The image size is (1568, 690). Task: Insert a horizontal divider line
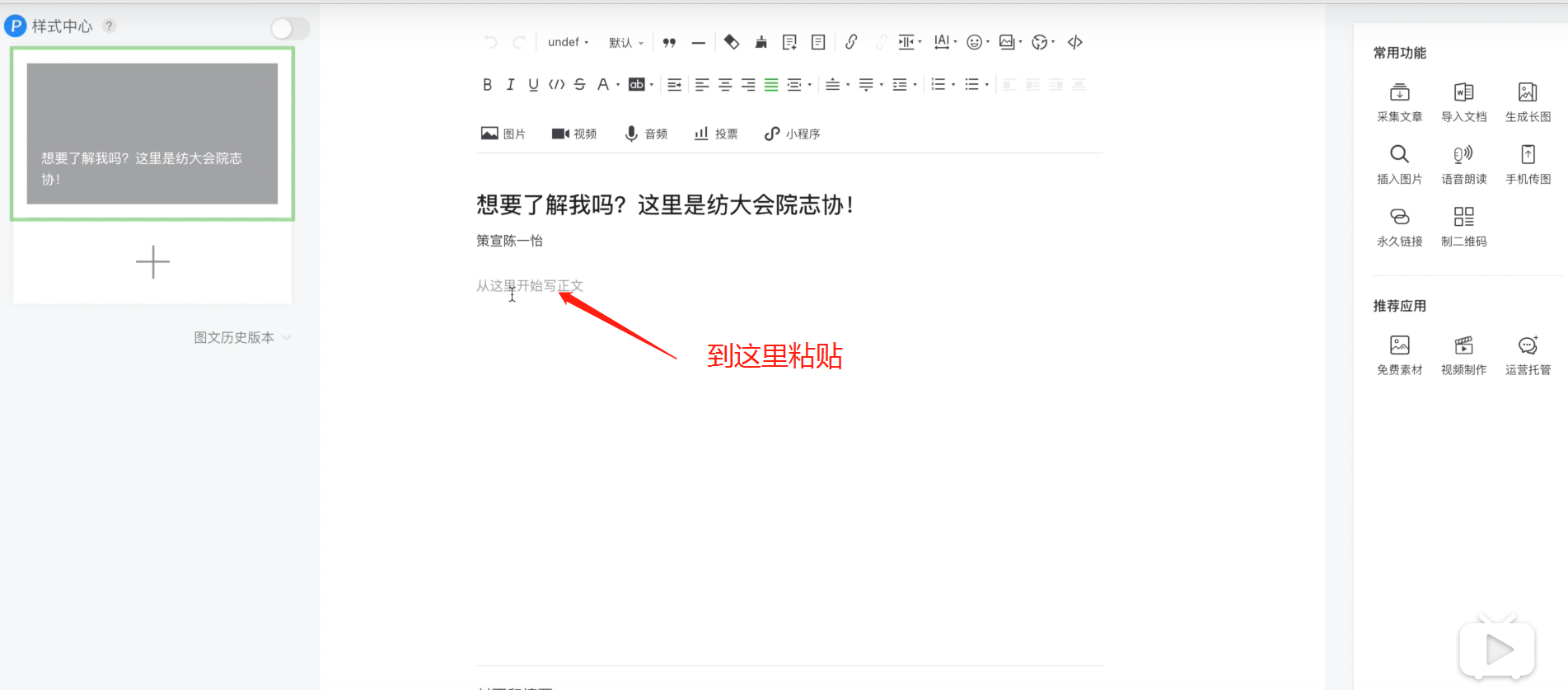coord(699,42)
